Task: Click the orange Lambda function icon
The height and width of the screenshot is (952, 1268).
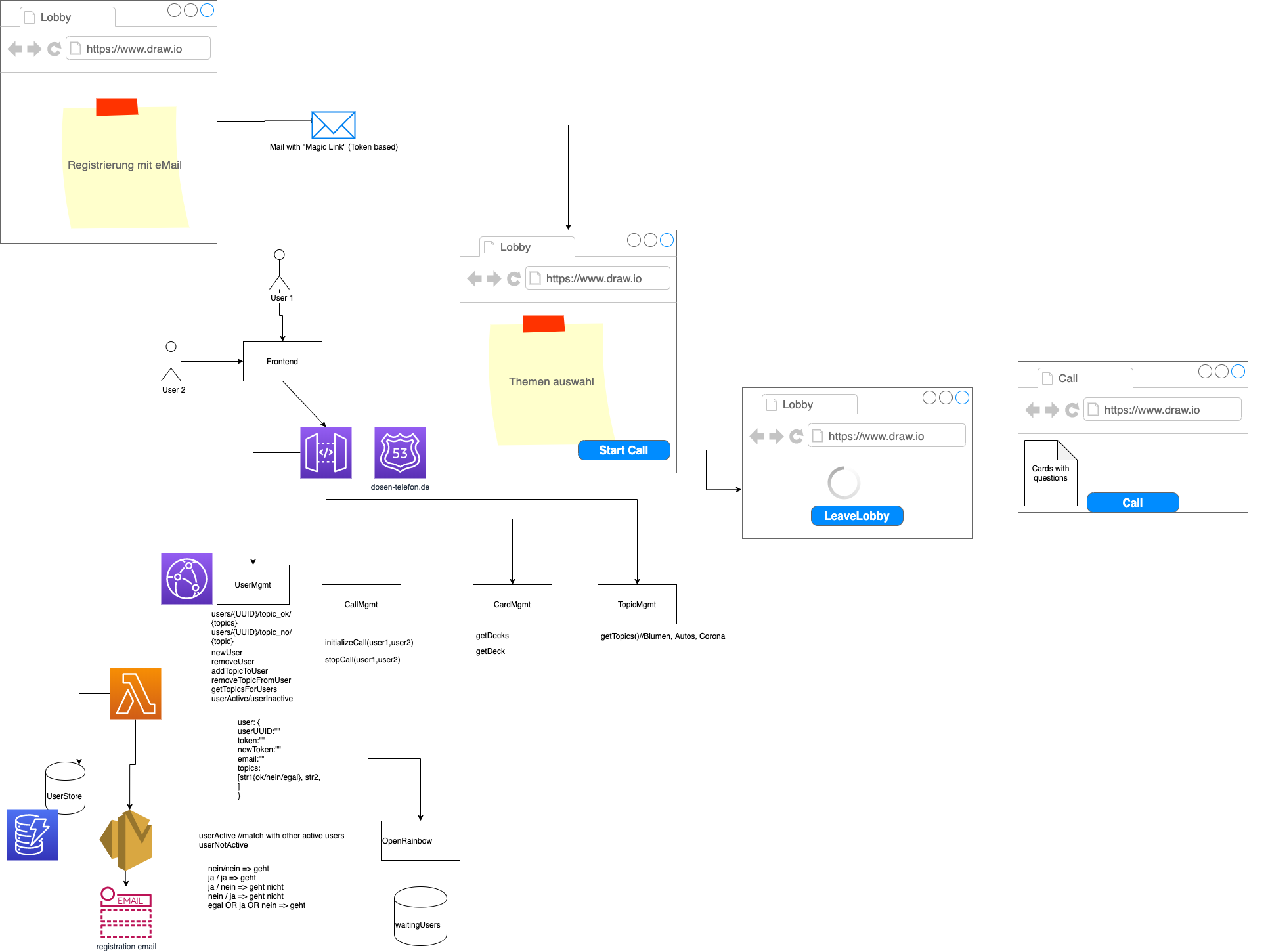Action: (135, 693)
